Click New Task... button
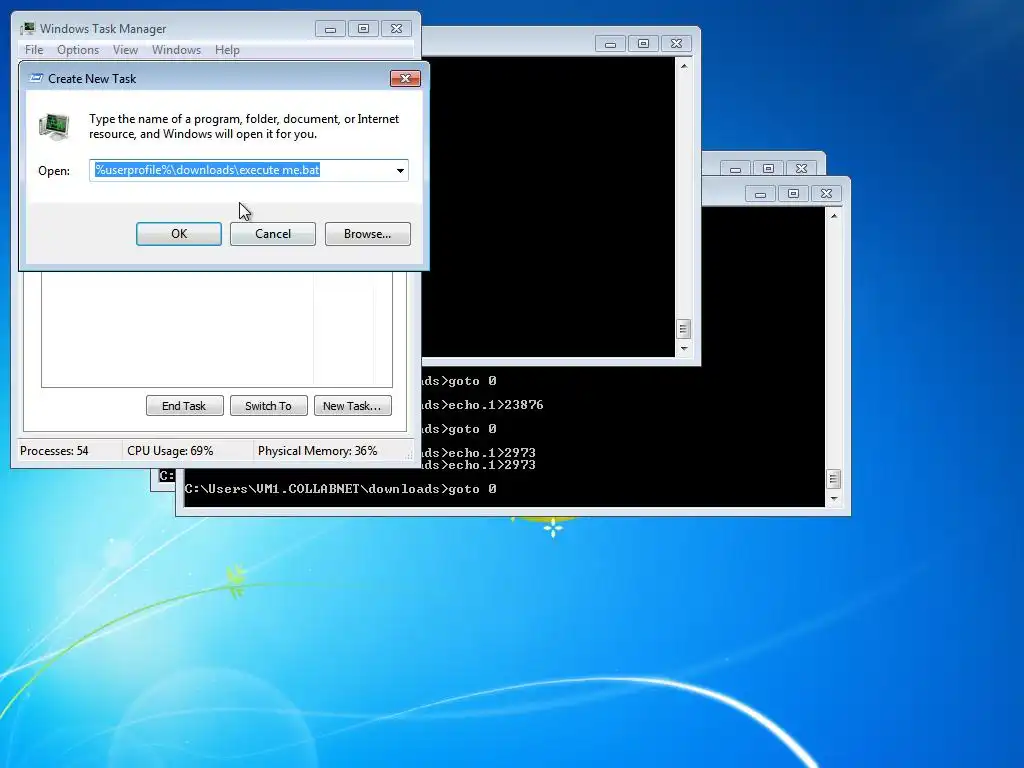1024x768 pixels. point(352,406)
